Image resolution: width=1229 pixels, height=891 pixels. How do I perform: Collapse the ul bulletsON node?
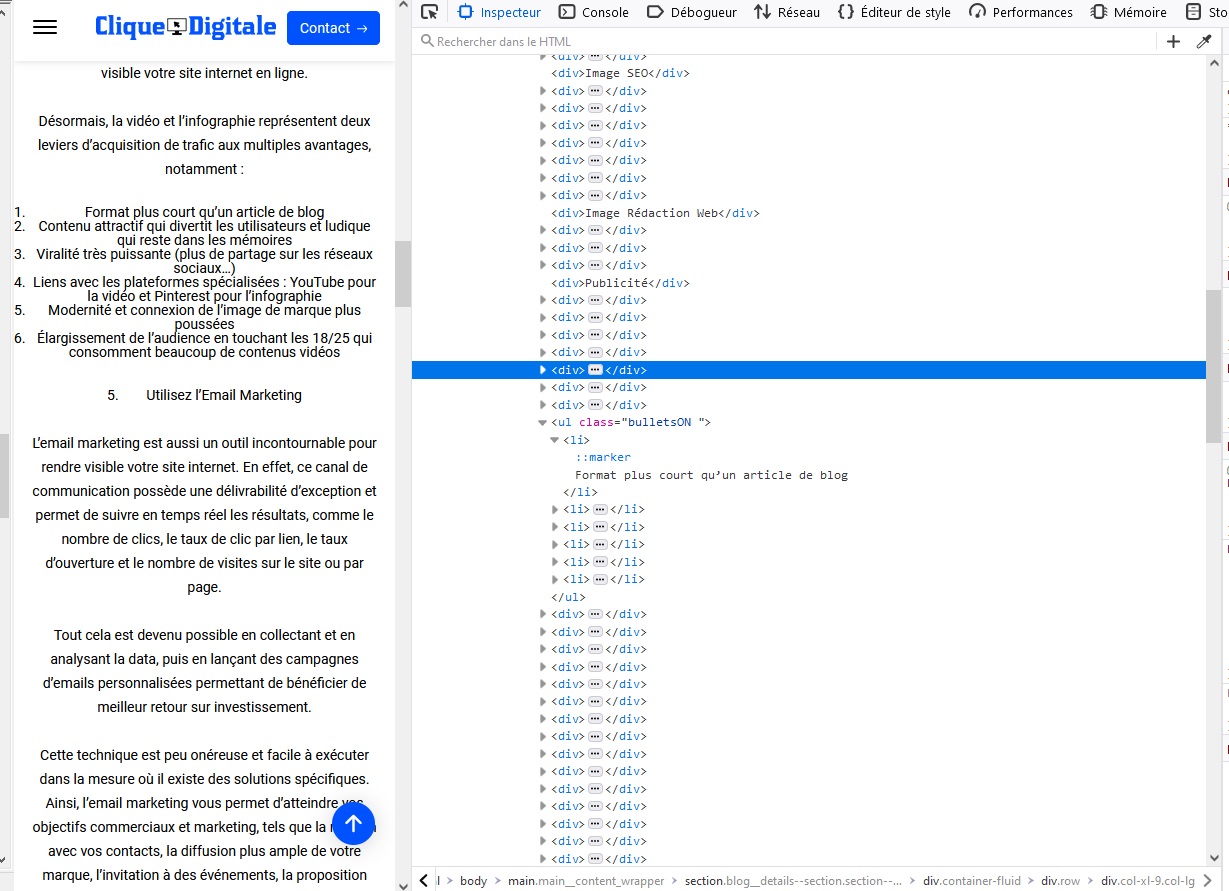(x=541, y=422)
